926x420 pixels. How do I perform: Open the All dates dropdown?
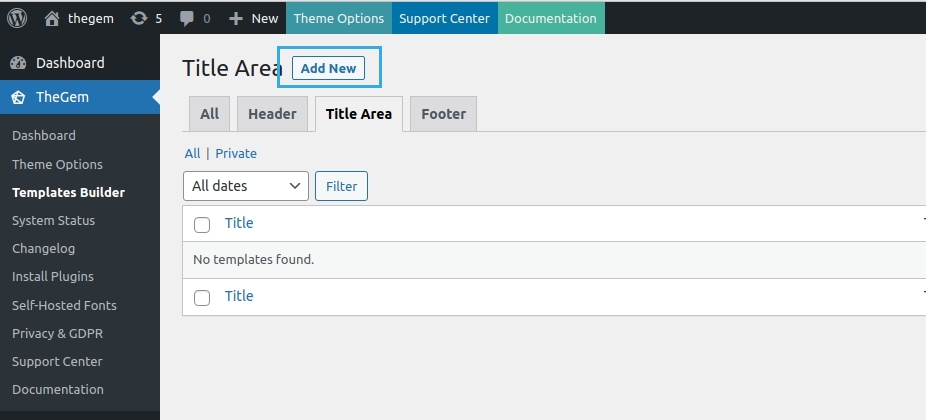[x=245, y=186]
